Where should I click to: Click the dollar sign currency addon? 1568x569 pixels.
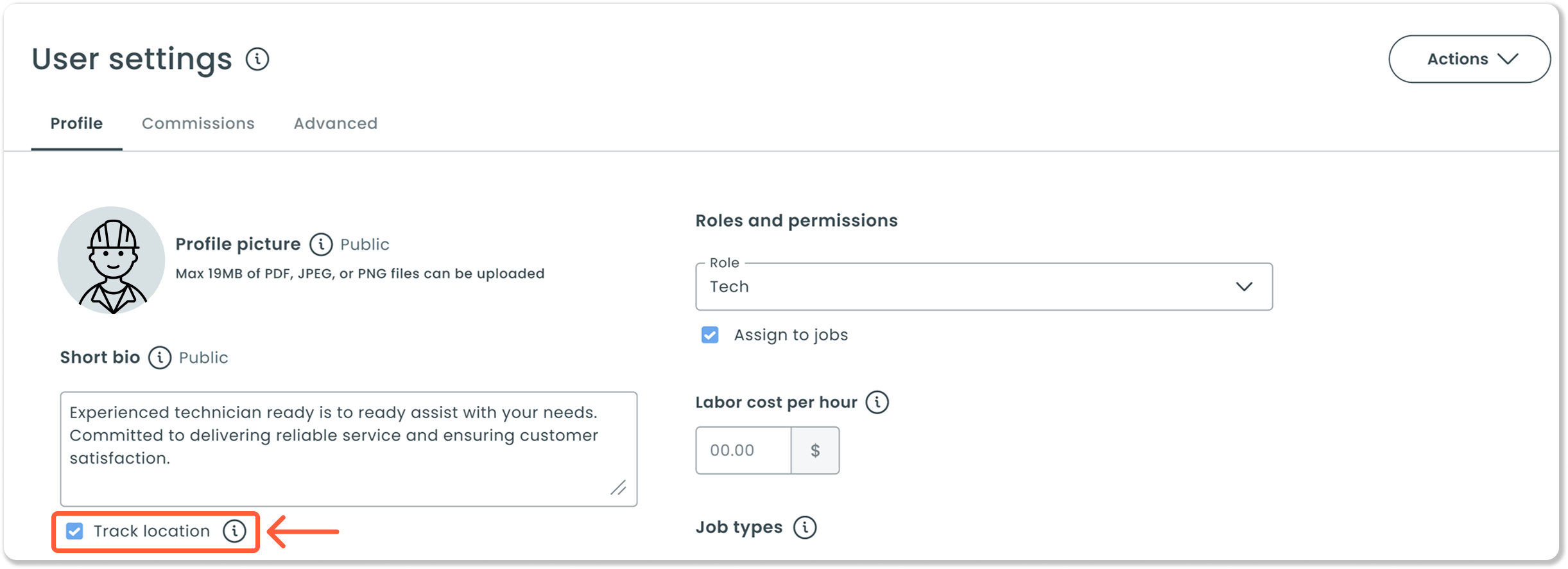815,450
